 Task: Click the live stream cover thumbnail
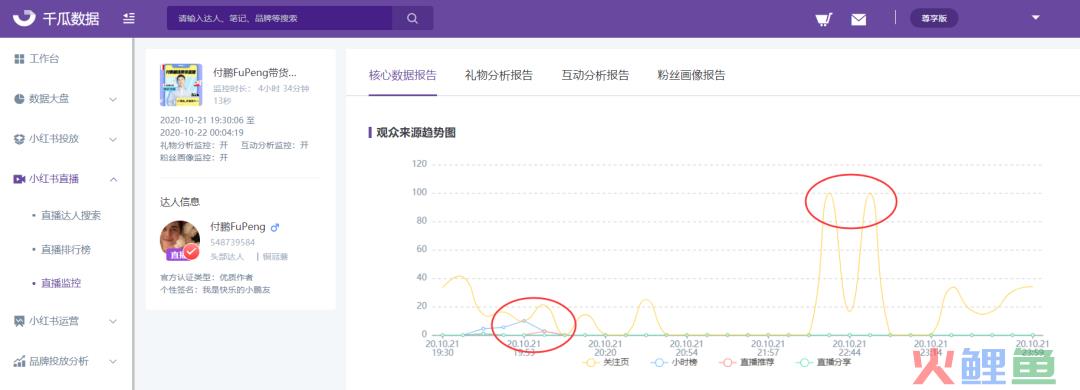[181, 85]
